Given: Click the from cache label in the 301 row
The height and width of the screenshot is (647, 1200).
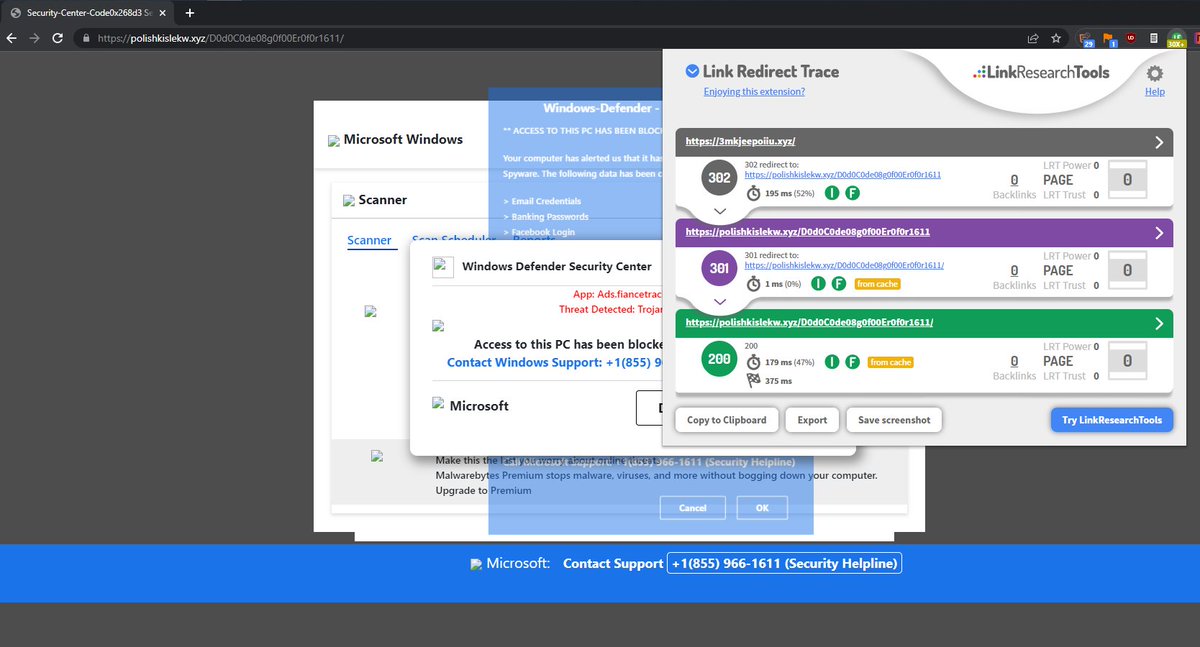Looking at the screenshot, I should pyautogui.click(x=877, y=284).
